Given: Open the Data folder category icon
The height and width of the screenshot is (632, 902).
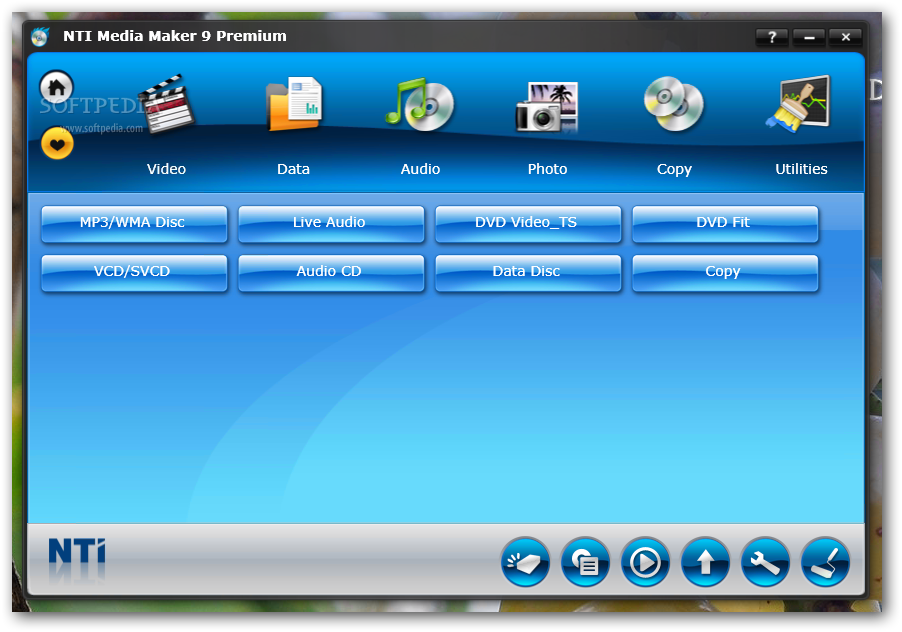Looking at the screenshot, I should click(x=294, y=104).
